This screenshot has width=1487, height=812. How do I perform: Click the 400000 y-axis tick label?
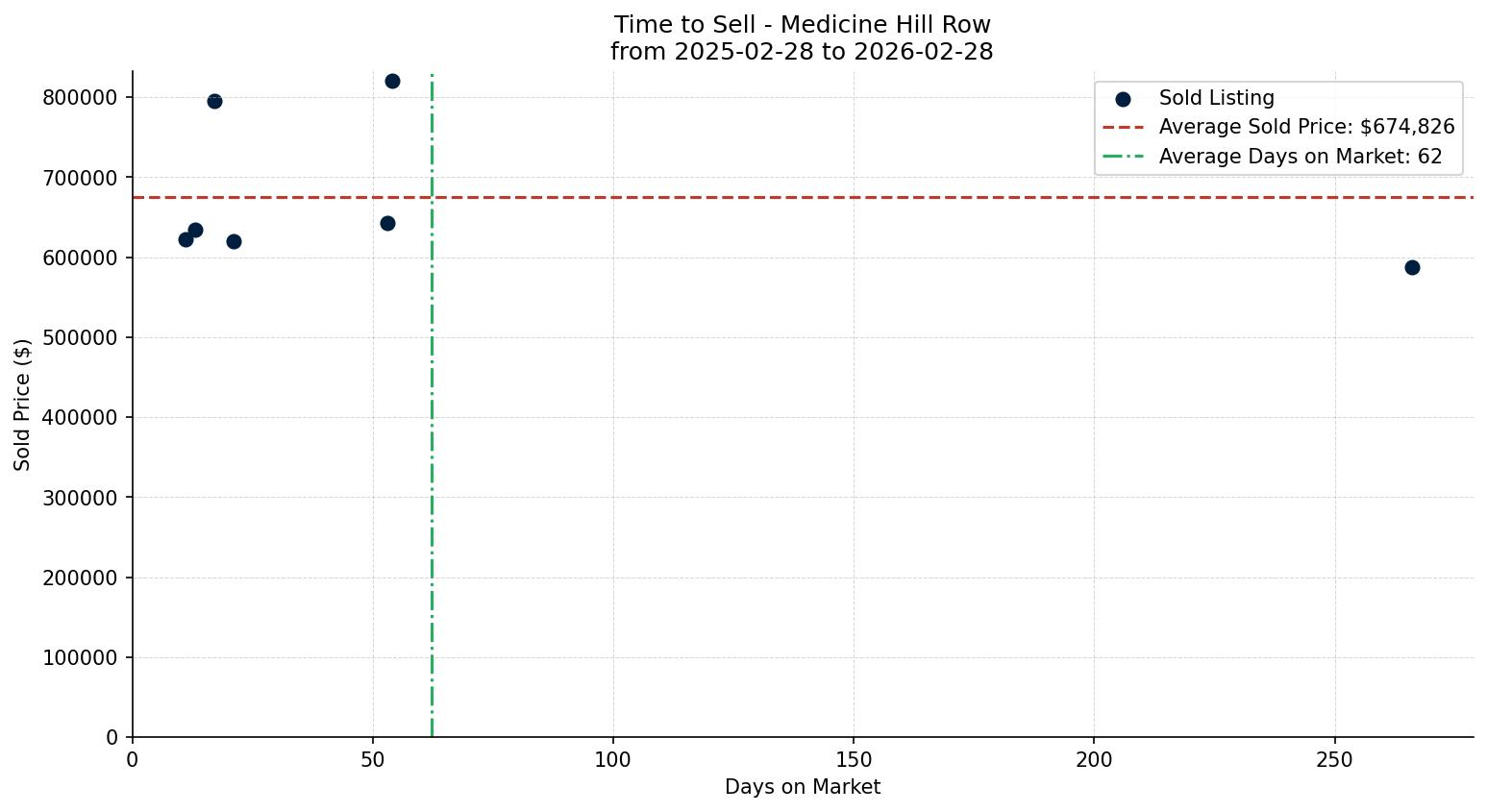pos(80,417)
